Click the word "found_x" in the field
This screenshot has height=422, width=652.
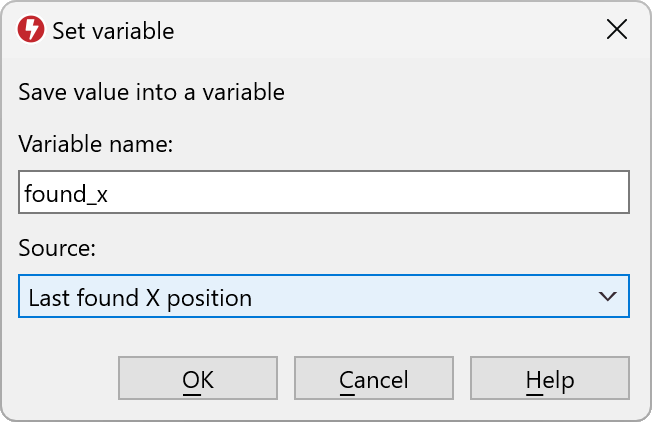(68, 194)
